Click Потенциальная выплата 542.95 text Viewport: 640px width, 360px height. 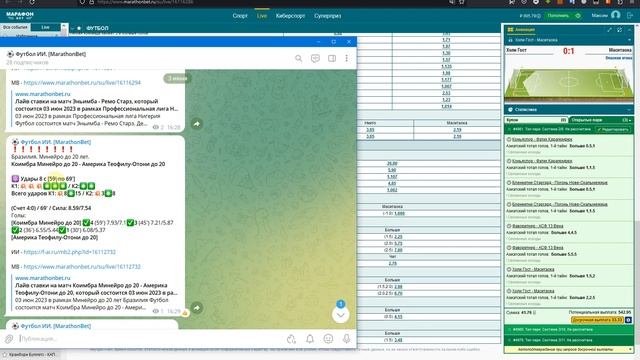[x=600, y=312]
